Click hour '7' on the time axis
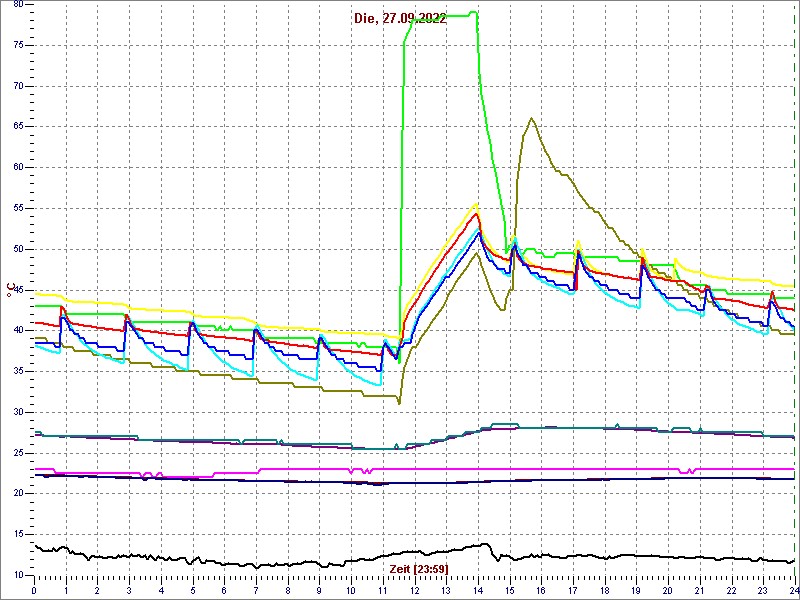Image resolution: width=800 pixels, height=600 pixels. 256,591
